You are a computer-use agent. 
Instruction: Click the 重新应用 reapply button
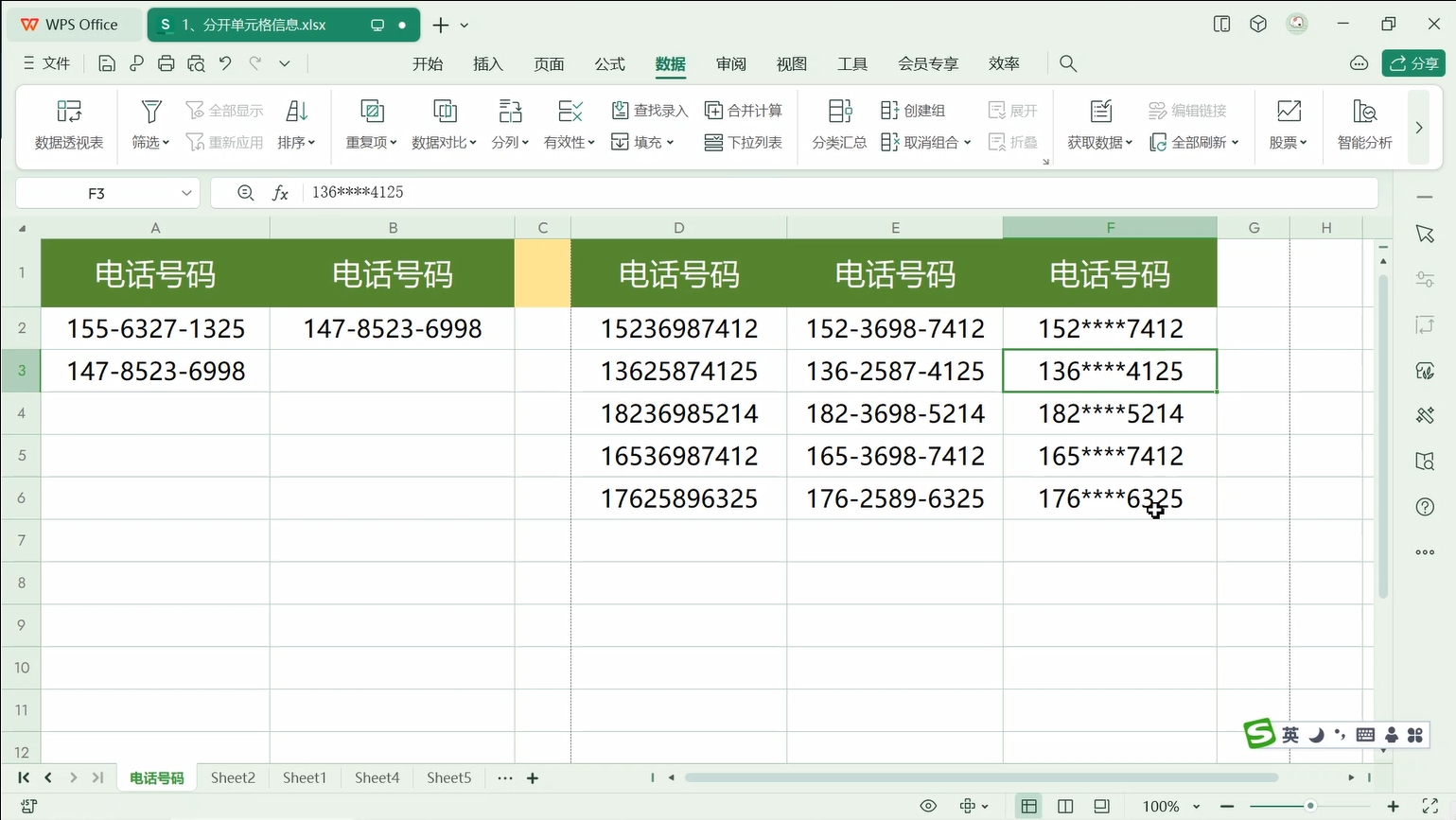(x=225, y=142)
